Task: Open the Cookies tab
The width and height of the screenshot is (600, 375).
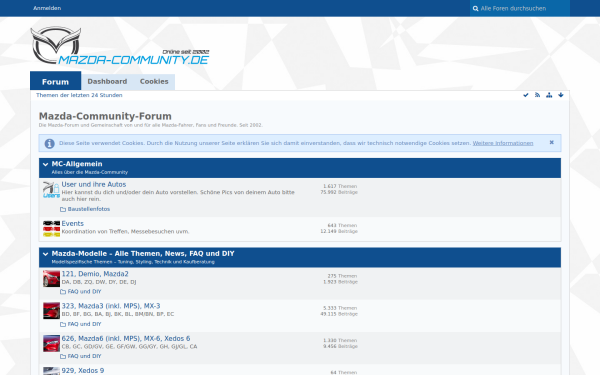Action: 154,82
